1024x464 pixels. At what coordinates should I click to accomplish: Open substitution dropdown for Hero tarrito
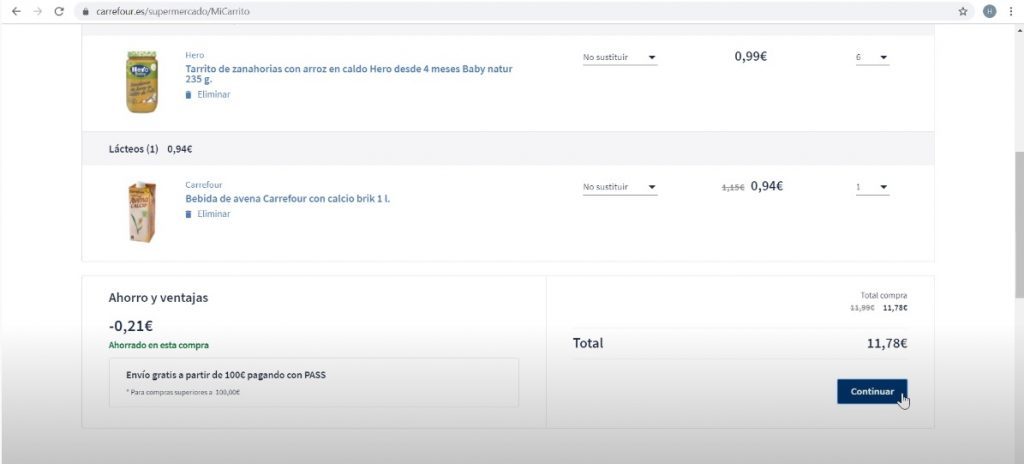(620, 58)
